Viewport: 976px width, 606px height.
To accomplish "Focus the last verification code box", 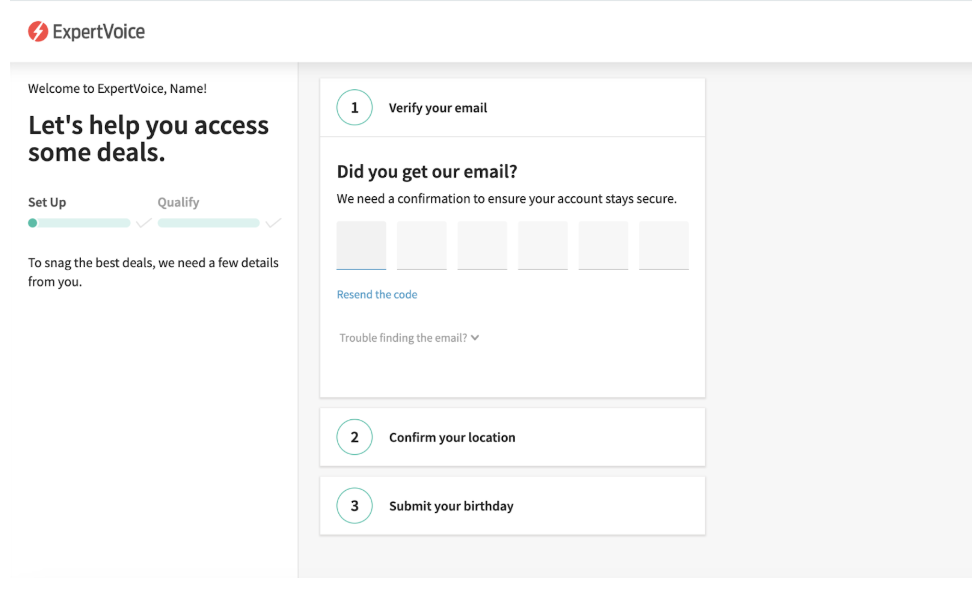I will click(664, 245).
